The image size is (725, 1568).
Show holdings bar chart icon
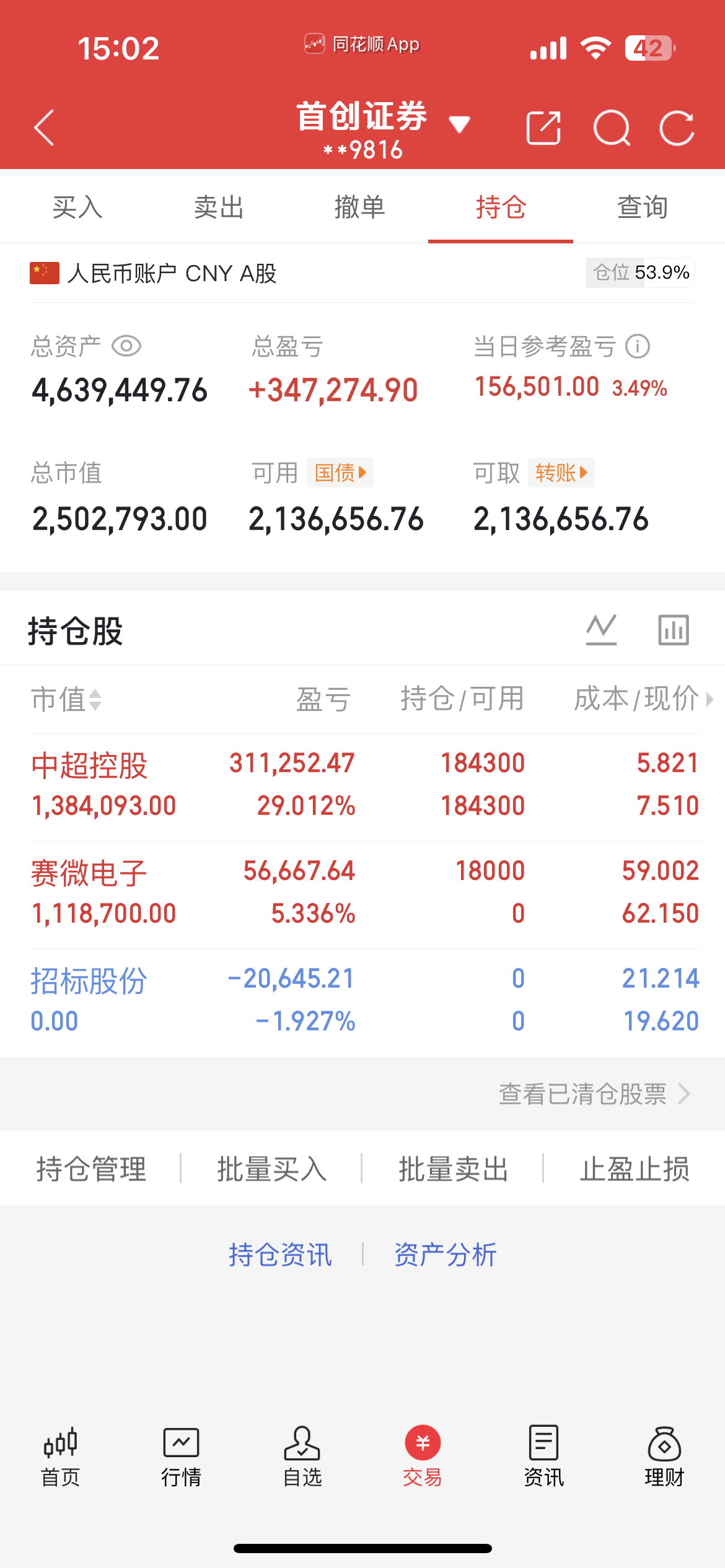click(x=674, y=630)
